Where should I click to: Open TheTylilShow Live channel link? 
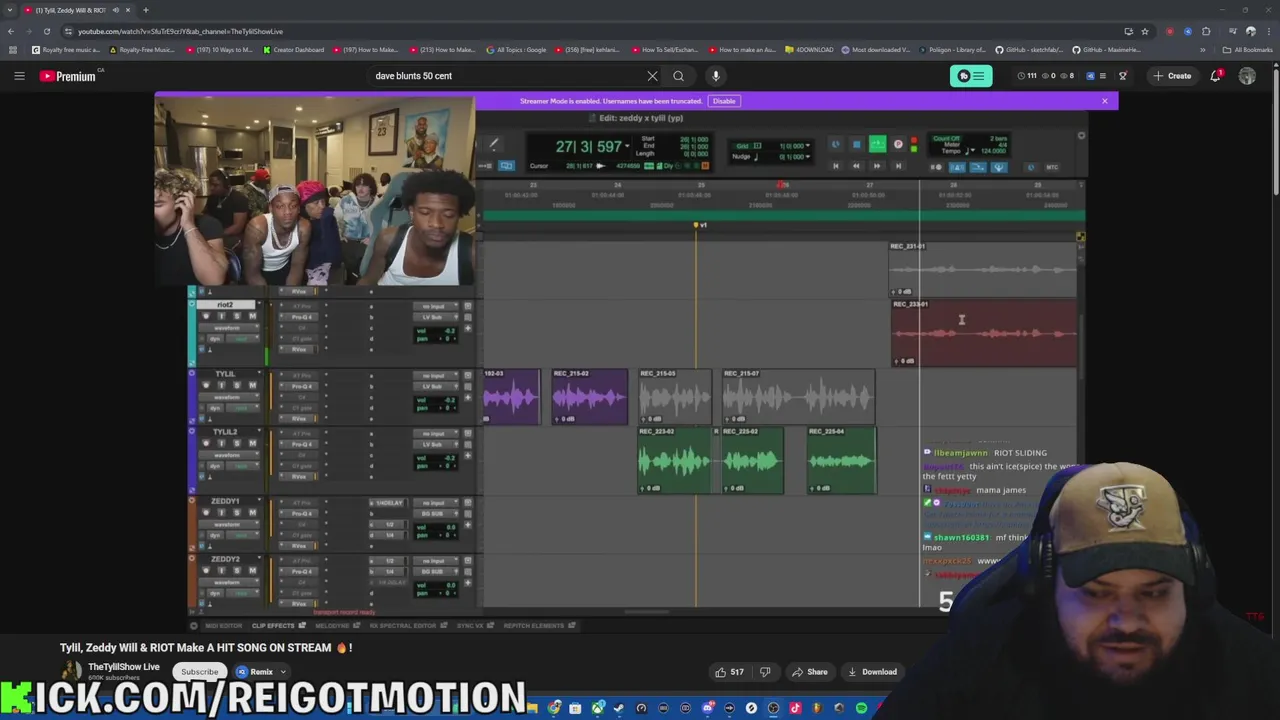coord(123,667)
